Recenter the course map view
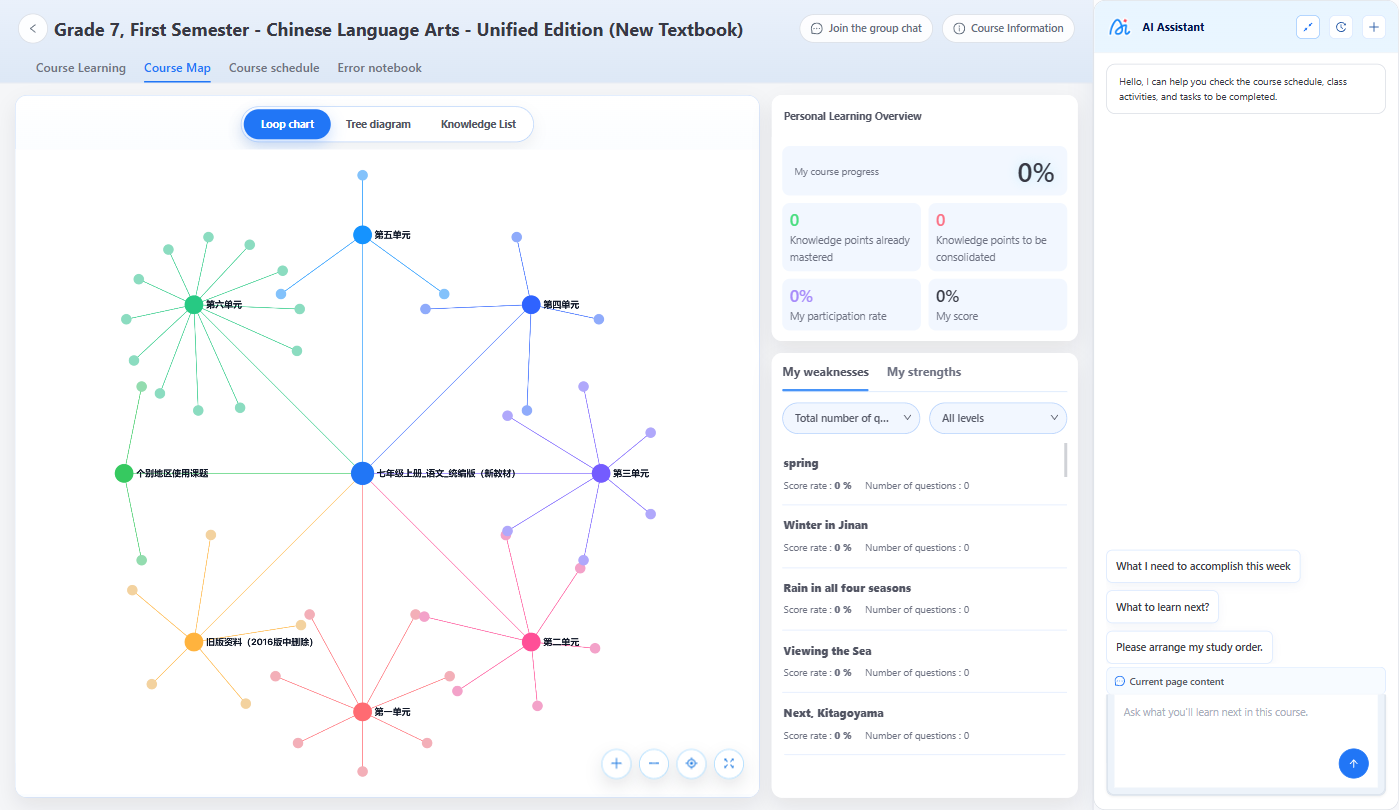Image resolution: width=1399 pixels, height=810 pixels. click(691, 763)
